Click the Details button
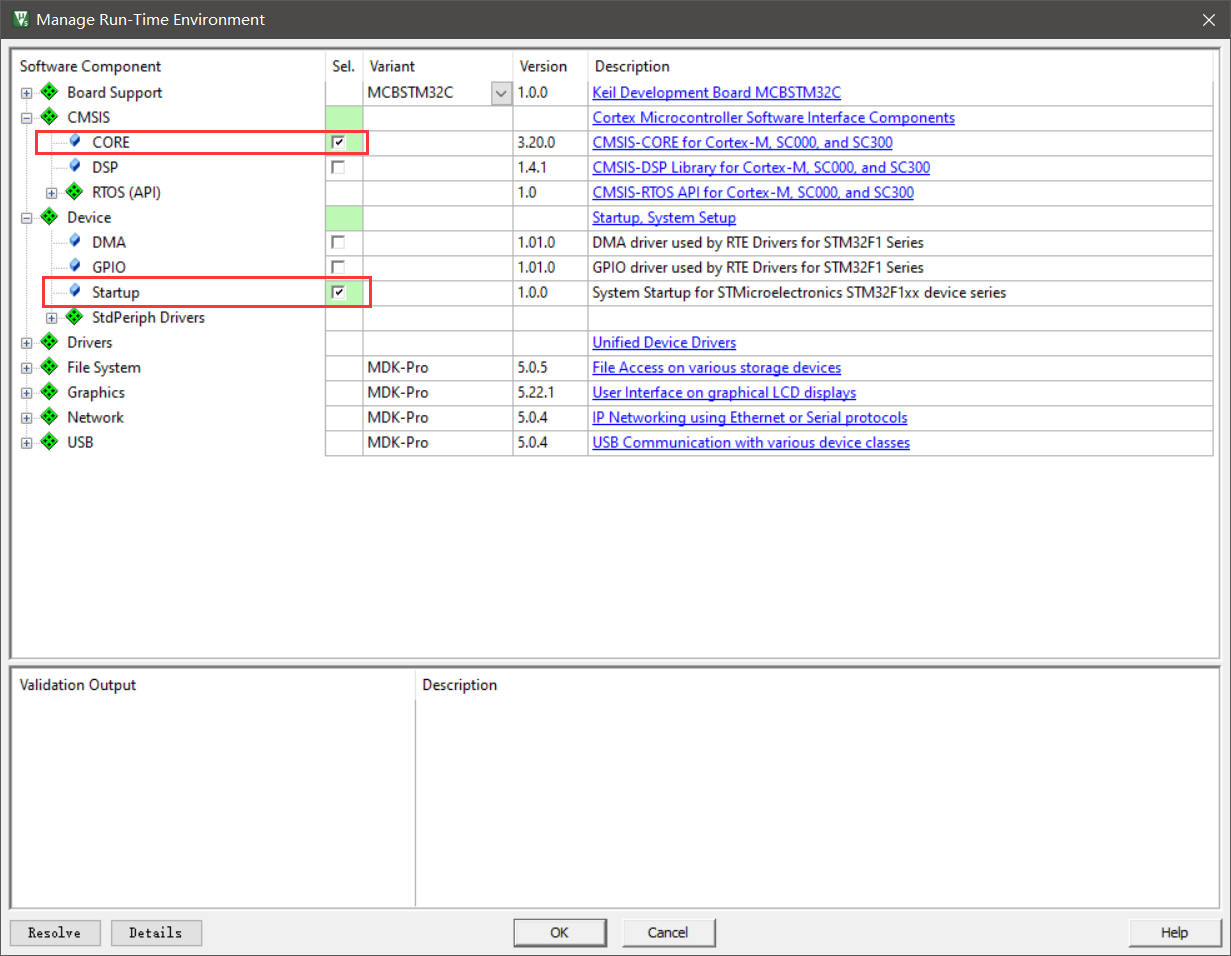The image size is (1231, 956). 156,932
